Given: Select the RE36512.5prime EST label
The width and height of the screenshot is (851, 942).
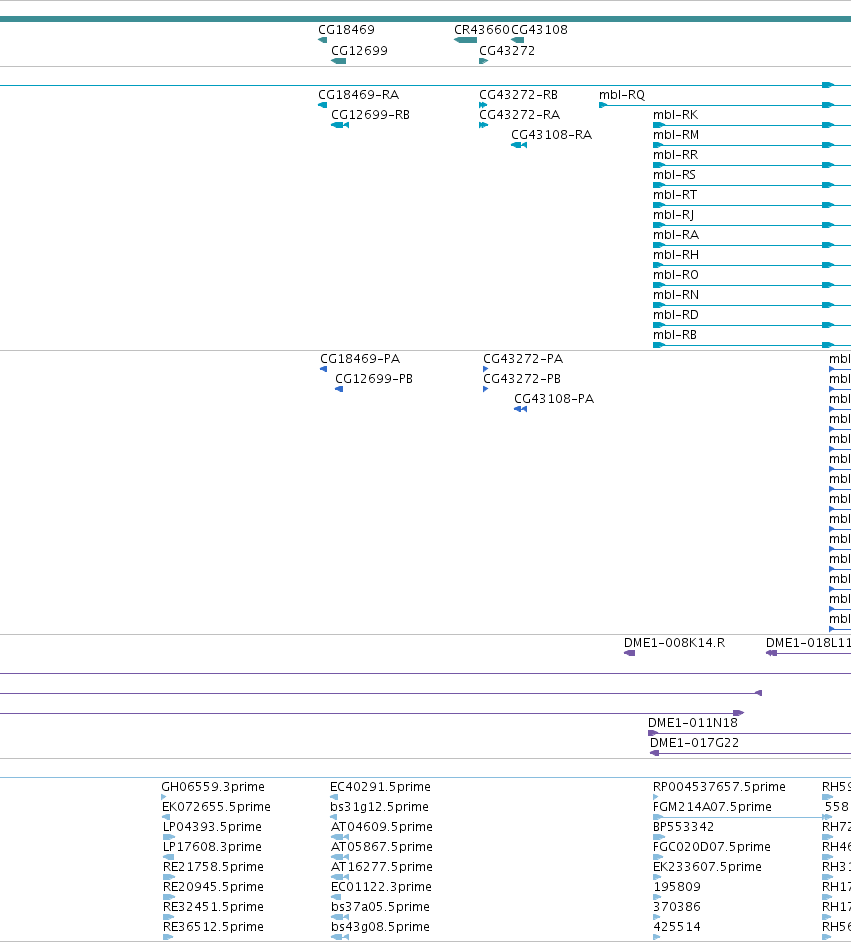Looking at the screenshot, I should click(x=213, y=926).
